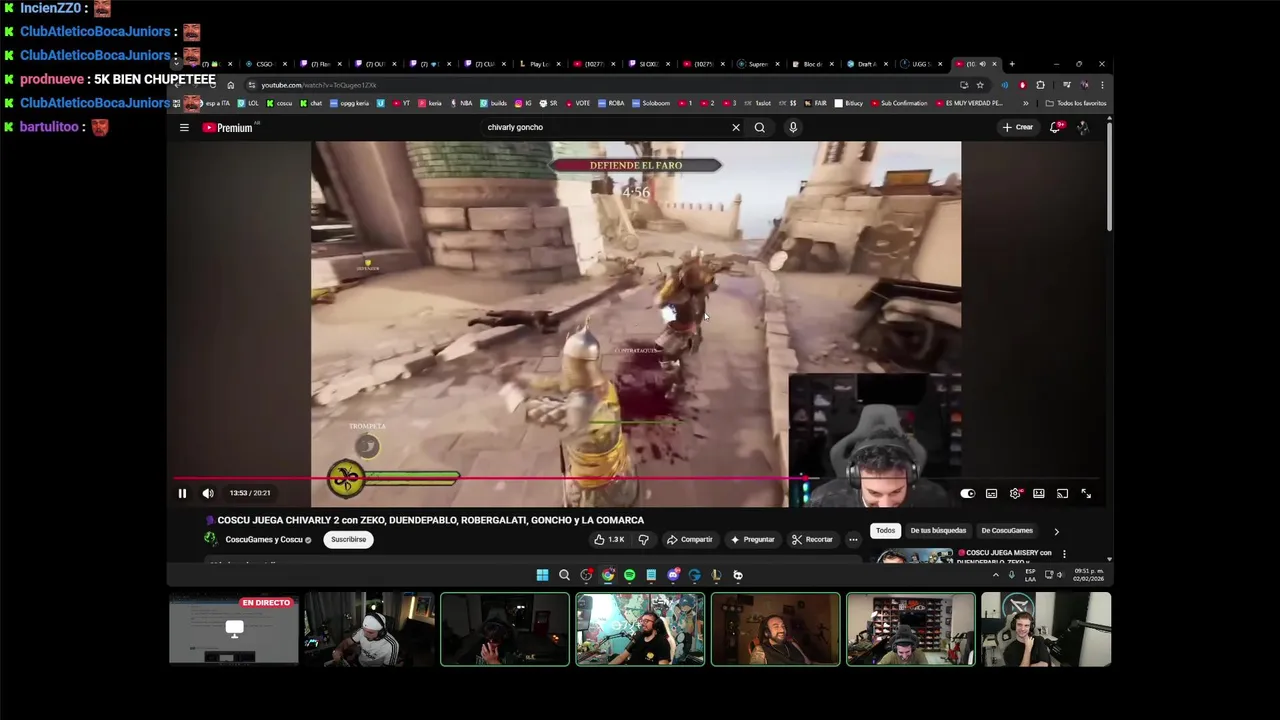This screenshot has height=720, width=1280.
Task: Dislike the video
Action: coord(643,539)
